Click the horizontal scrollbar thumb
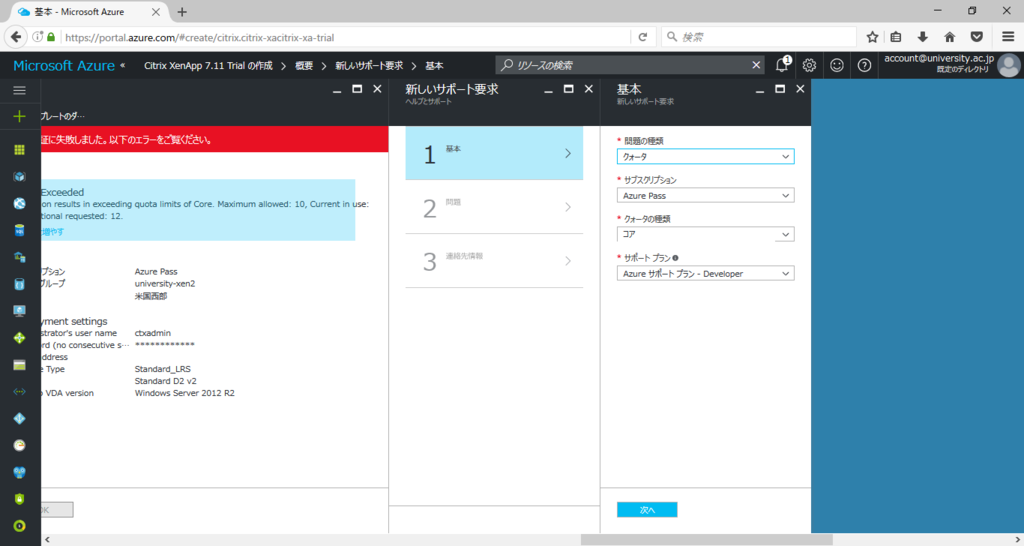This screenshot has height=546, width=1024. [x=706, y=539]
